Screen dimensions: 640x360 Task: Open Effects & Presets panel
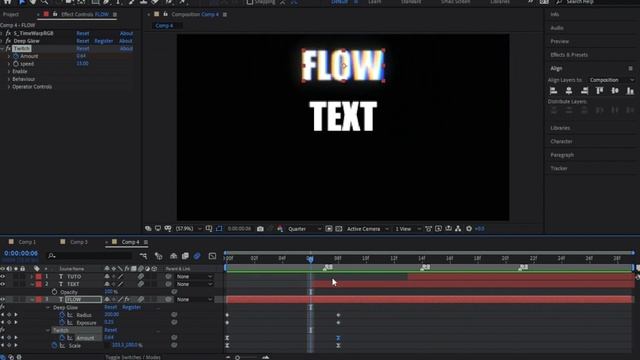point(569,55)
